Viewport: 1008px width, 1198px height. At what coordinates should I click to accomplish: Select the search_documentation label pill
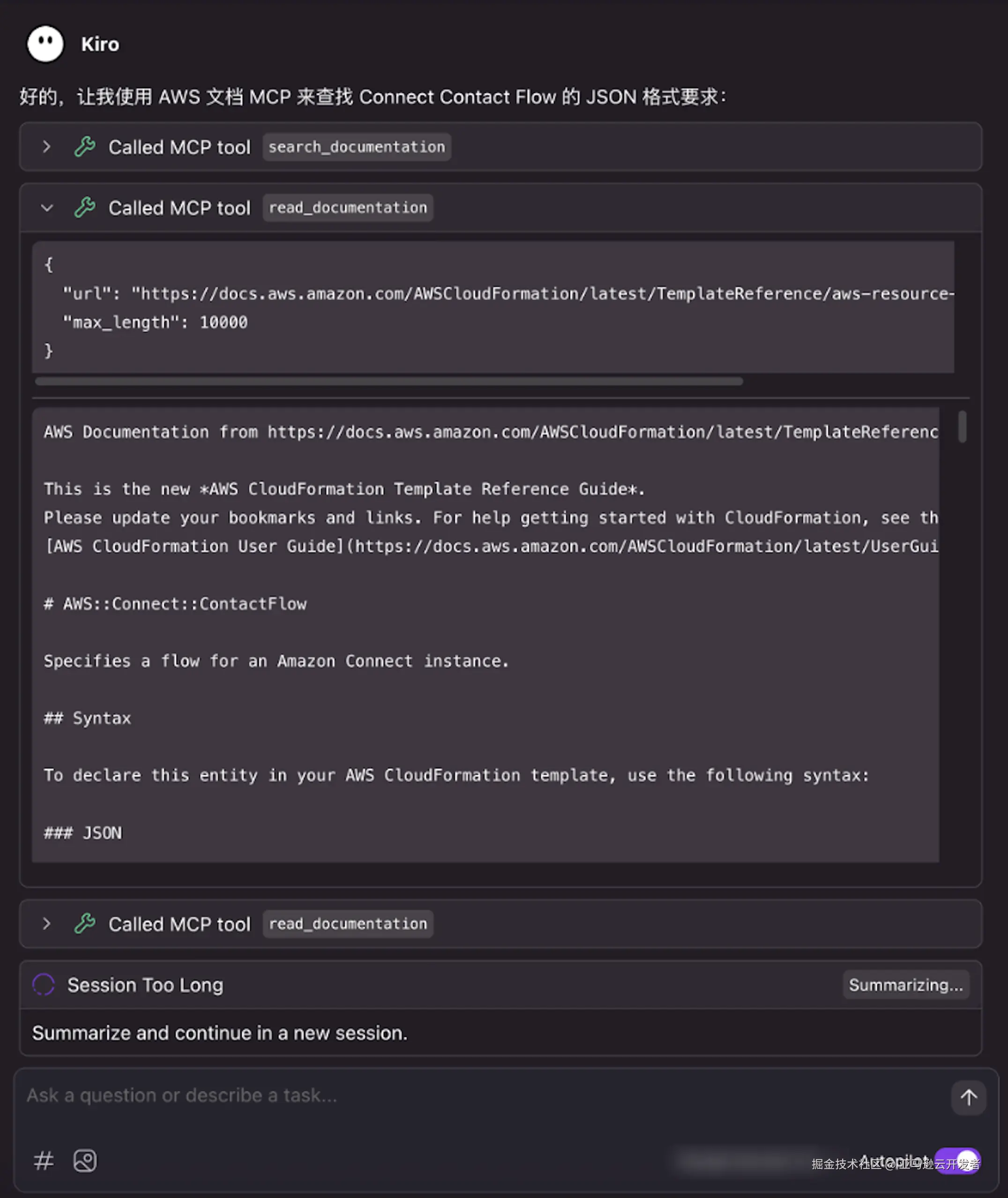pos(356,147)
